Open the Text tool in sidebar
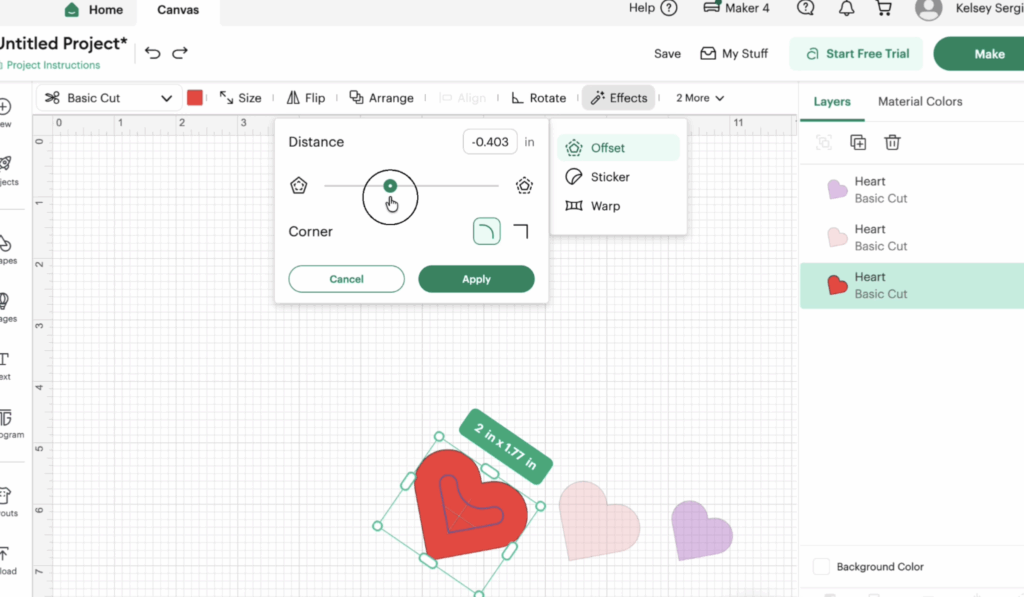 [x=5, y=366]
